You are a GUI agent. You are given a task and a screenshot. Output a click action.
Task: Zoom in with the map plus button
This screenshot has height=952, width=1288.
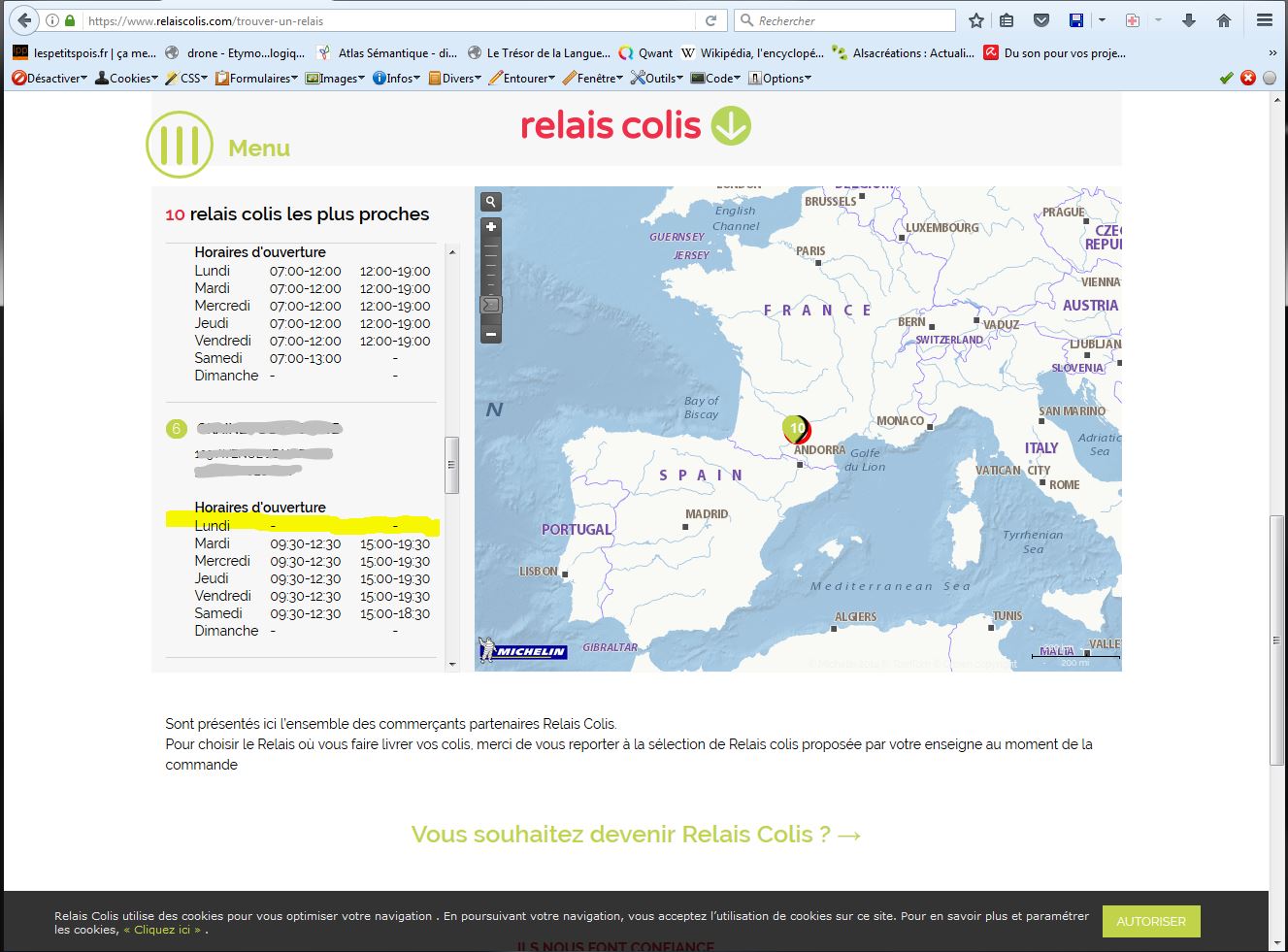491,227
